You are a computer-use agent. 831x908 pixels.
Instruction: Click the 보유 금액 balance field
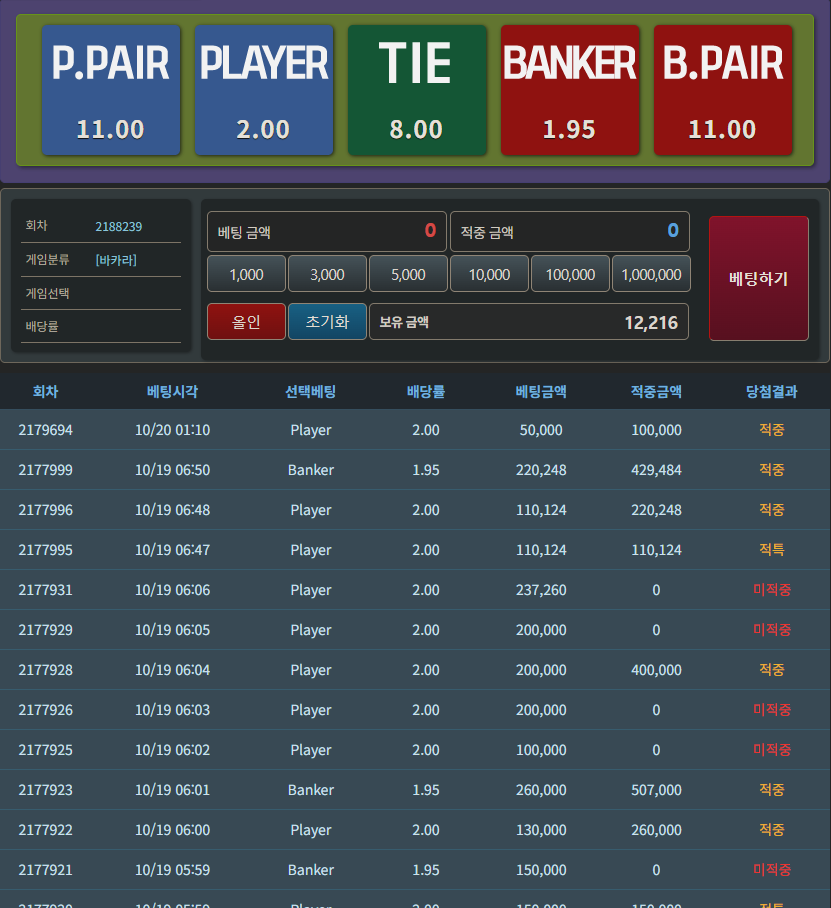pyautogui.click(x=529, y=321)
